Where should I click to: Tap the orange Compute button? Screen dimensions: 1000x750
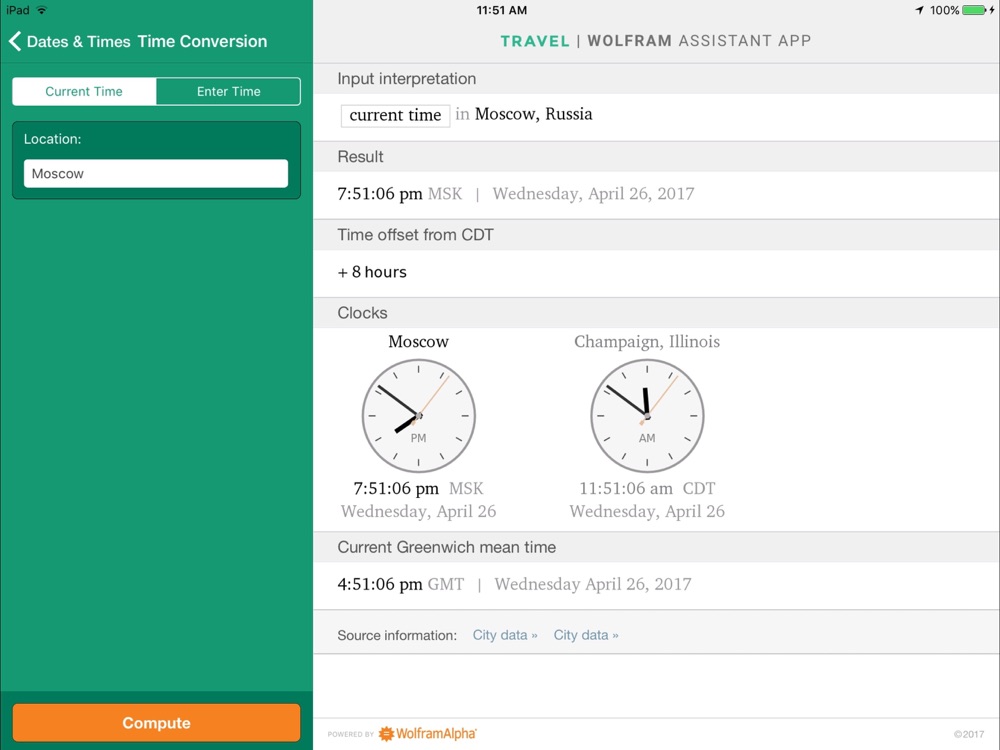(x=156, y=723)
